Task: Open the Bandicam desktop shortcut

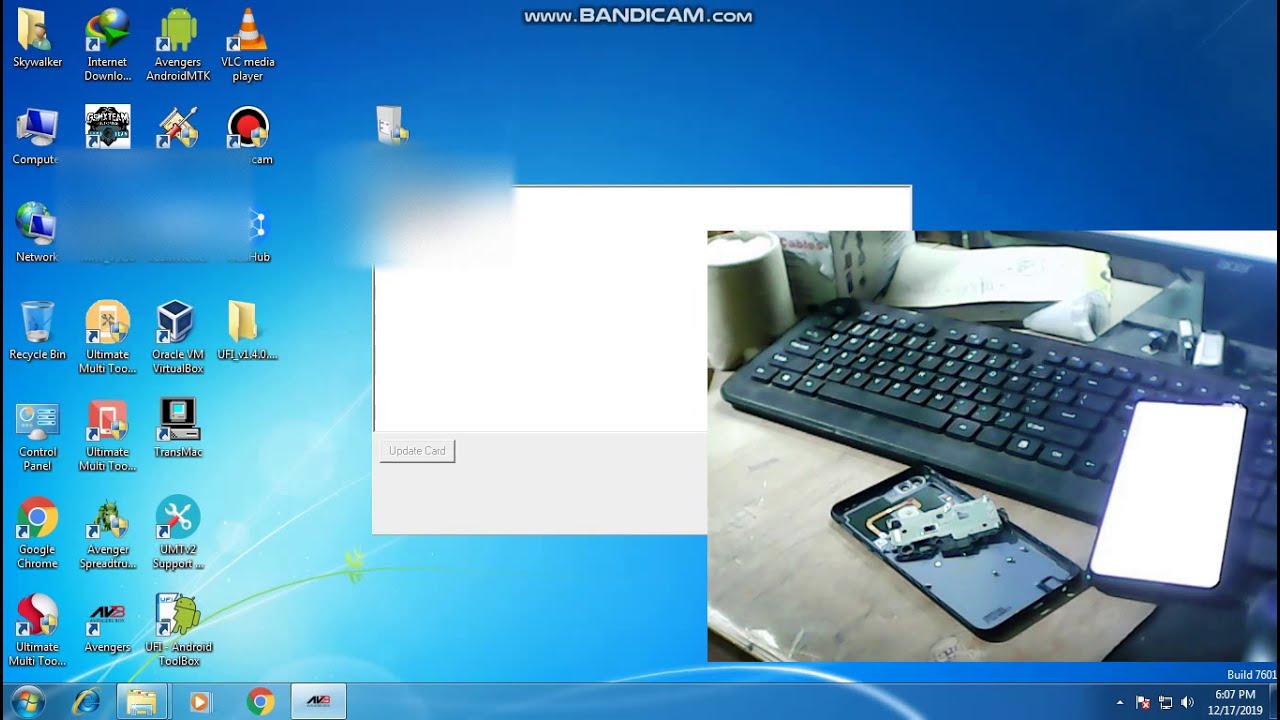Action: click(x=248, y=136)
